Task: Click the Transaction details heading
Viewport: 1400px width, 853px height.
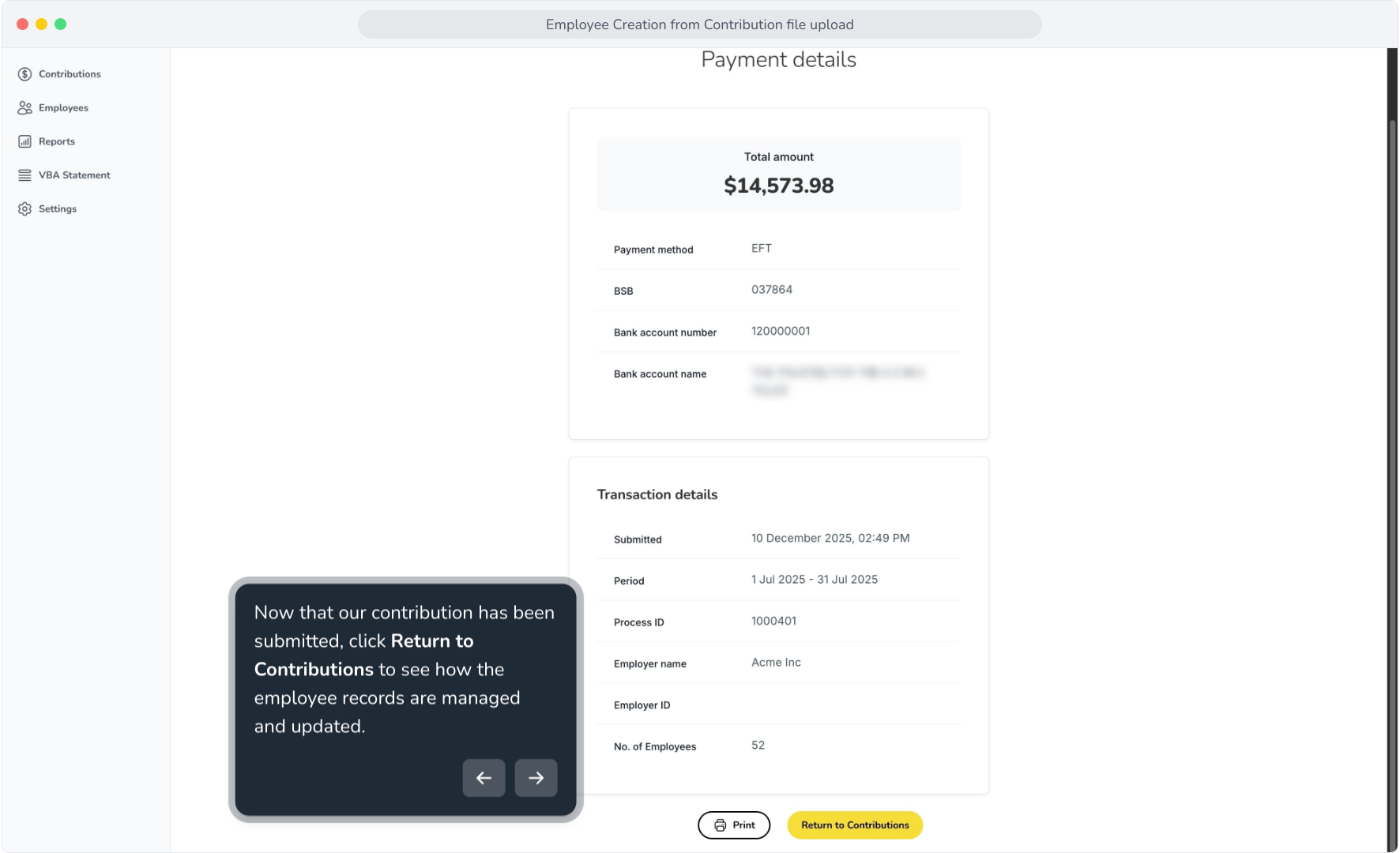Action: (x=657, y=494)
